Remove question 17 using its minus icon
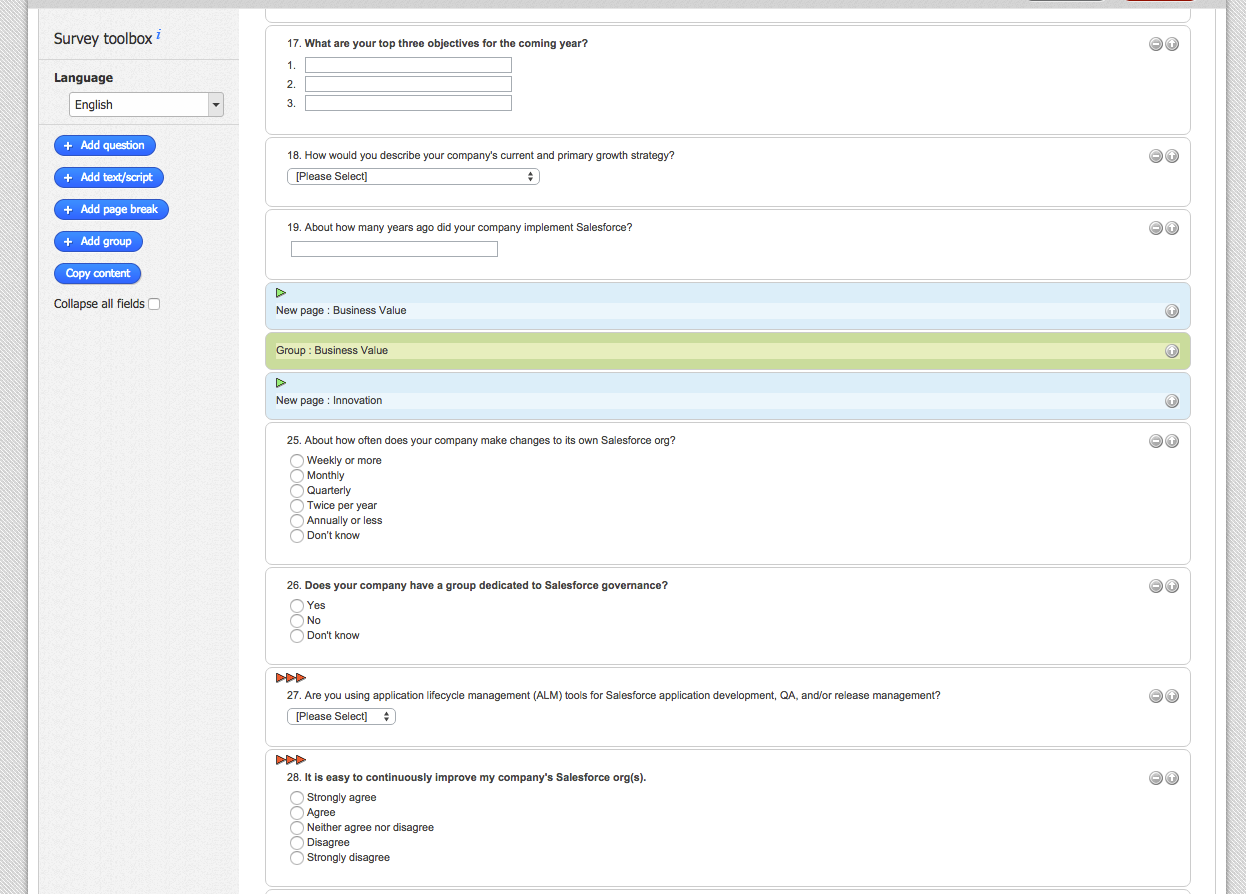The image size is (1246, 894). tap(1156, 44)
